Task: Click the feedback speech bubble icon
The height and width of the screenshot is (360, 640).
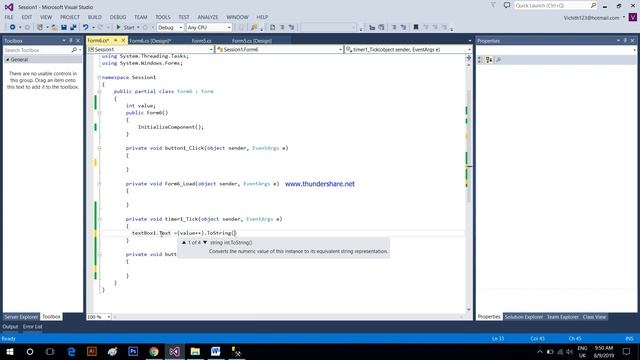Action: click(507, 5)
